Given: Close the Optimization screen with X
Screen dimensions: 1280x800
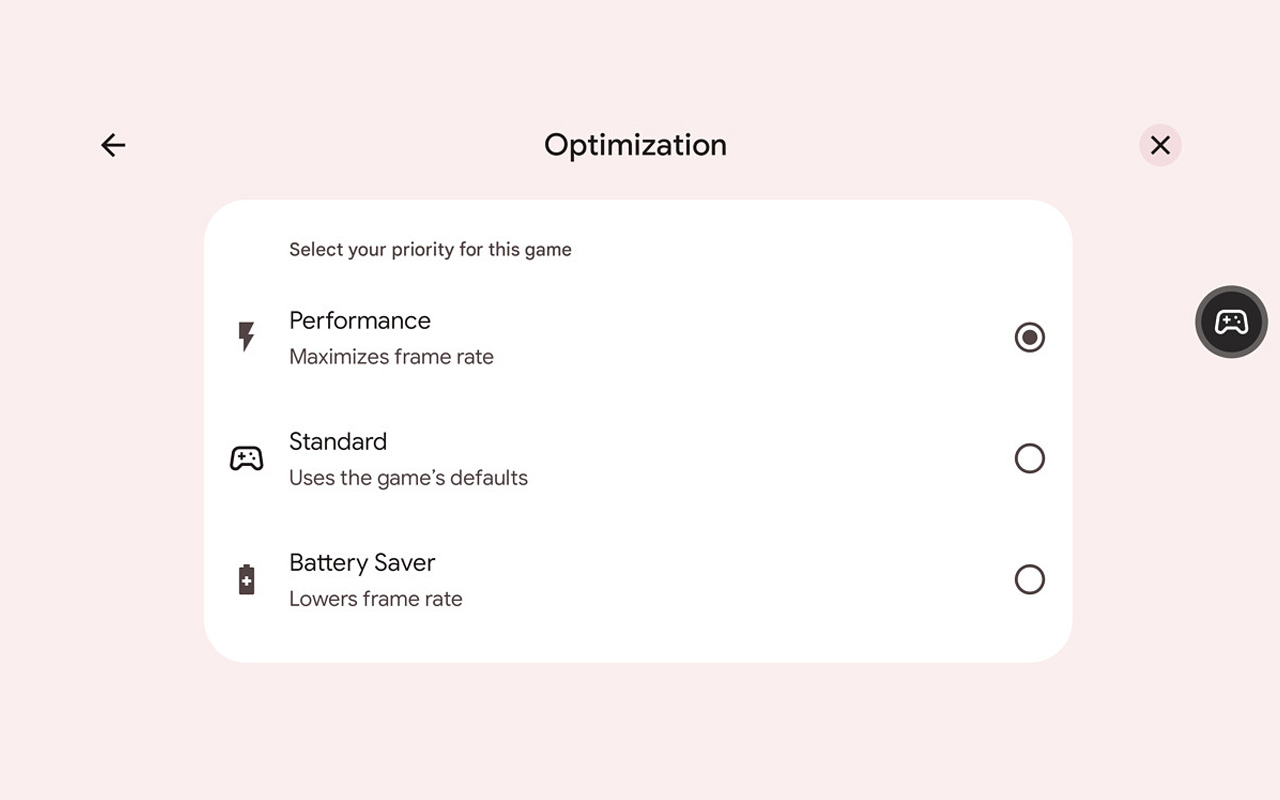Looking at the screenshot, I should tap(1160, 145).
